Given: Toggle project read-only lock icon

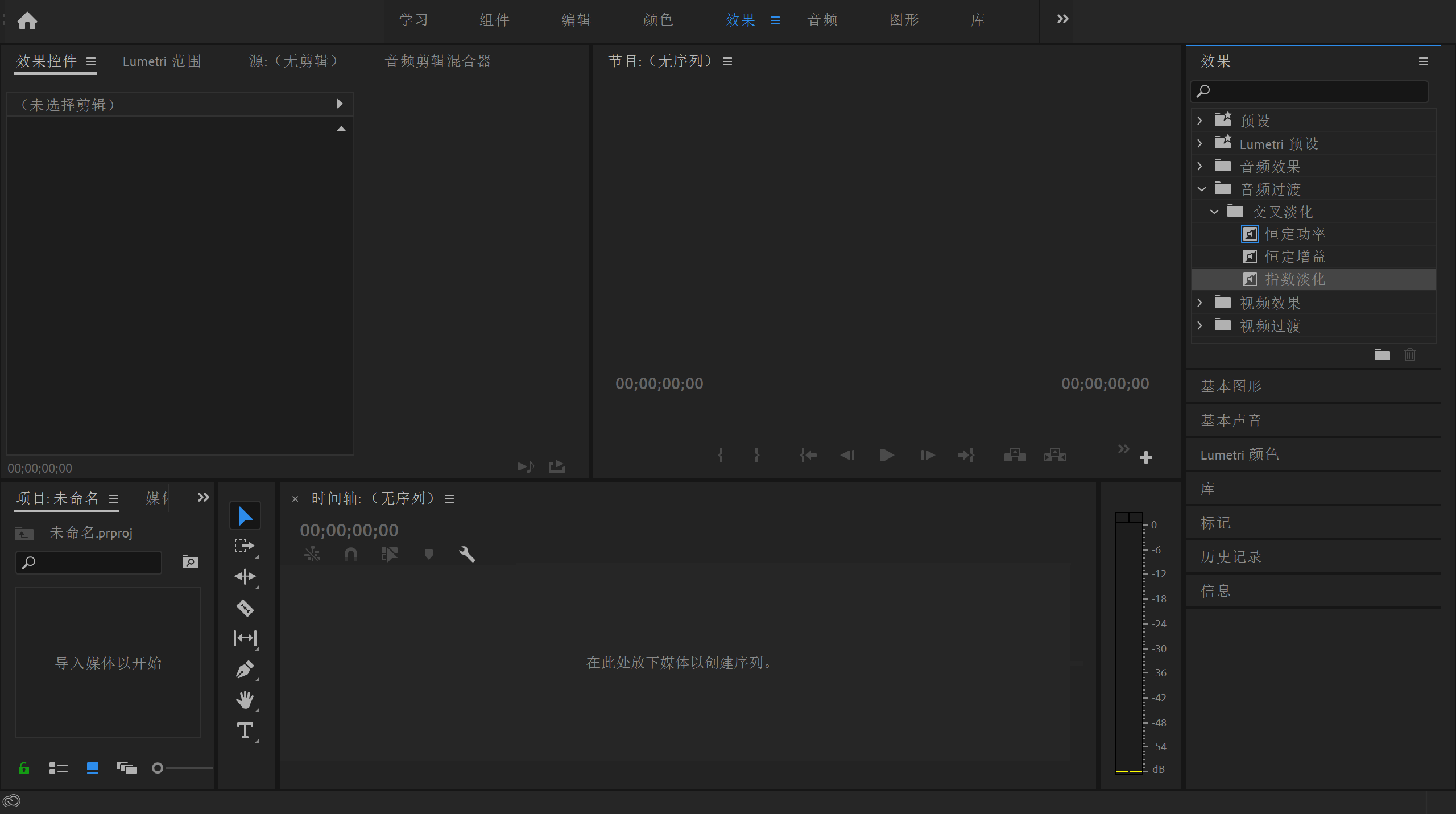Looking at the screenshot, I should click(x=24, y=768).
